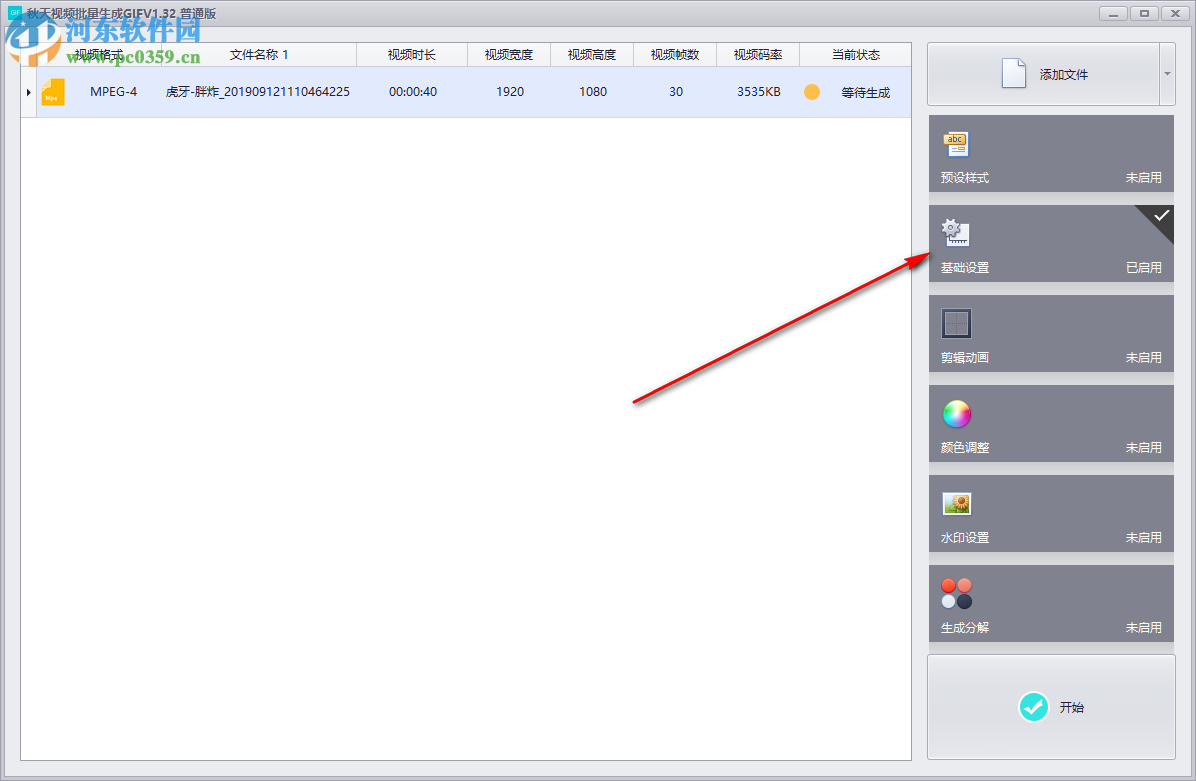
Task: Click the generate split dots icon
Action: tap(956, 593)
